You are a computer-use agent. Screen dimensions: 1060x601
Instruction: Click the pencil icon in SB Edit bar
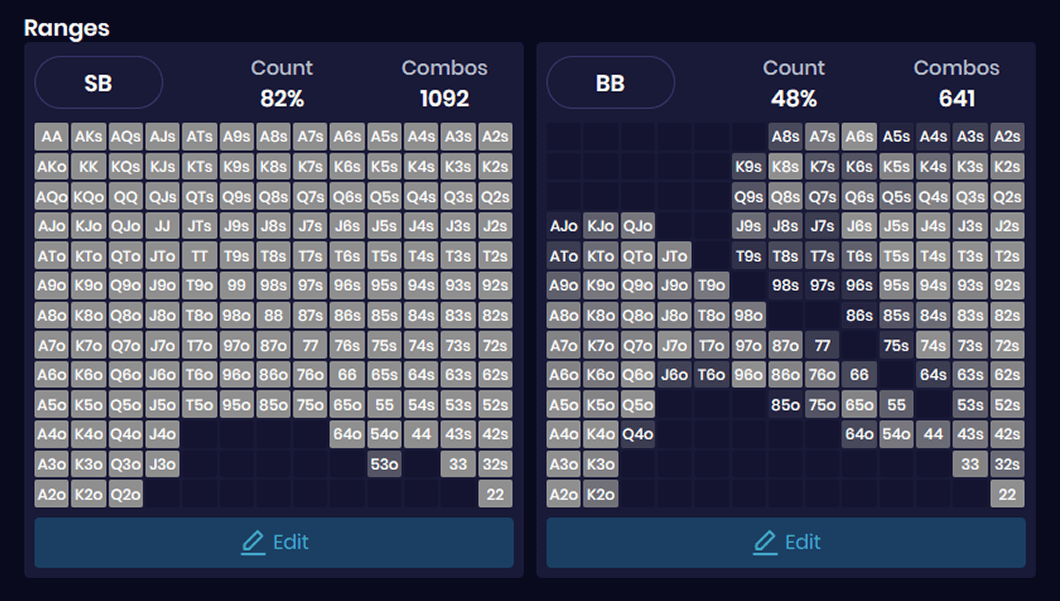click(253, 542)
